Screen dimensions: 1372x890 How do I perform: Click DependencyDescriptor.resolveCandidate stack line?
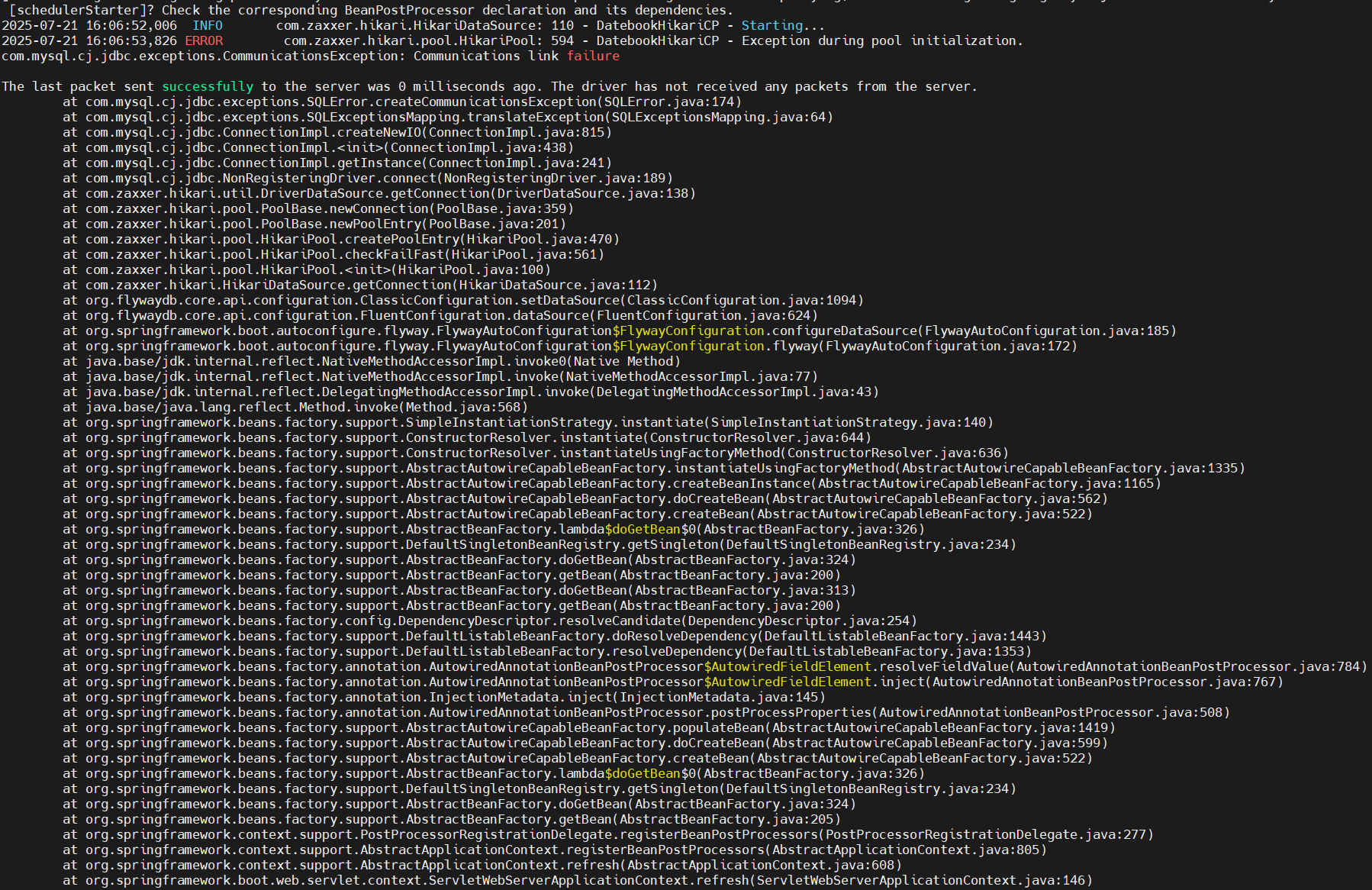[x=490, y=621]
